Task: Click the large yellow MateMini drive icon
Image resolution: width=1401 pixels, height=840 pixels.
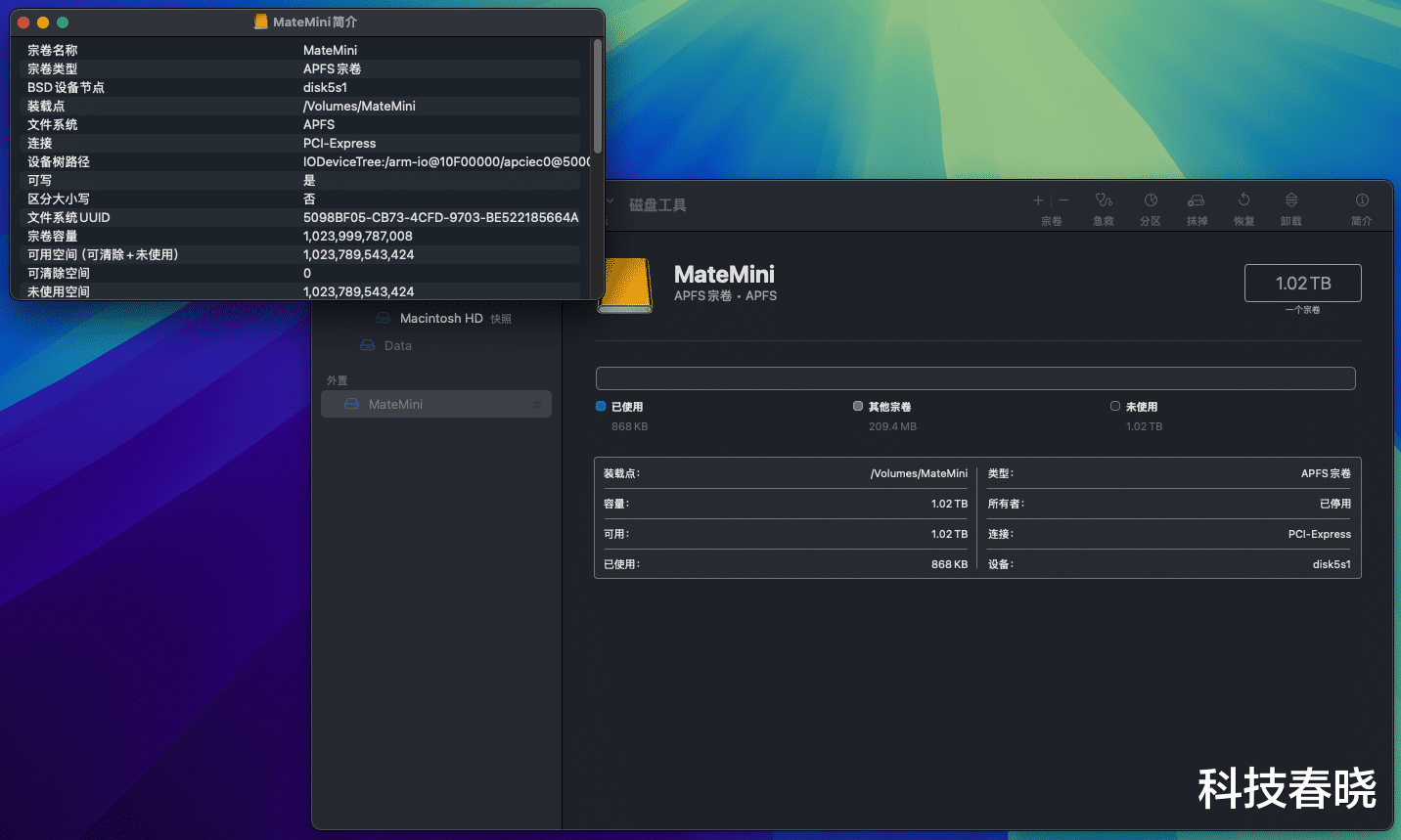Action: (626, 286)
